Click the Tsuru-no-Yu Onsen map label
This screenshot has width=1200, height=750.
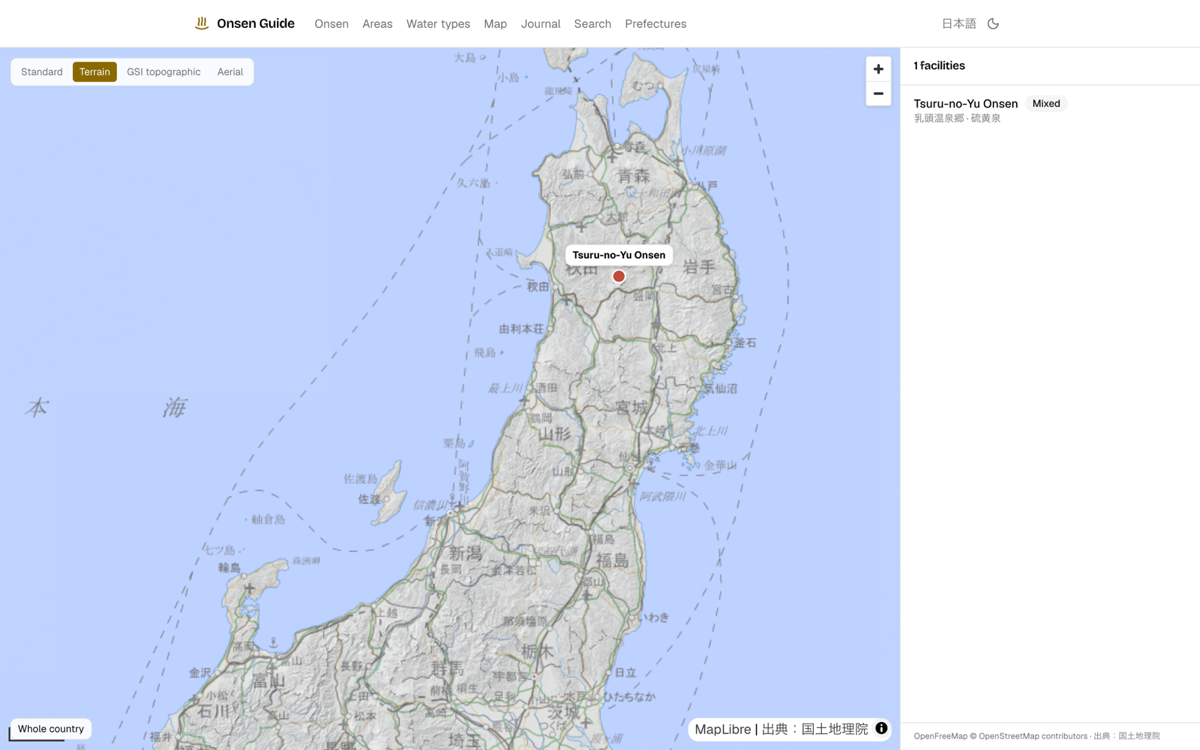click(x=619, y=255)
